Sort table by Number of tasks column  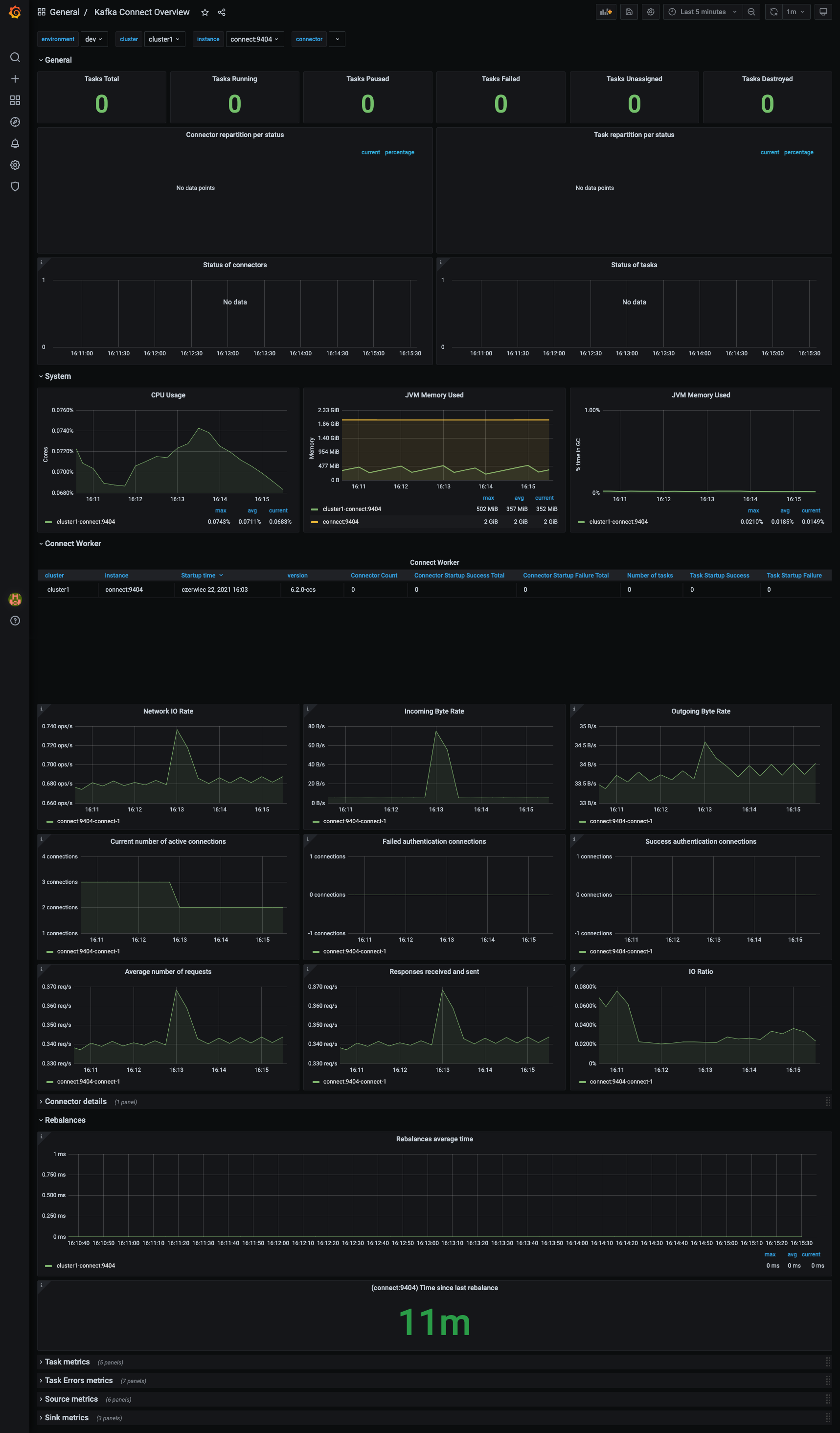point(650,576)
